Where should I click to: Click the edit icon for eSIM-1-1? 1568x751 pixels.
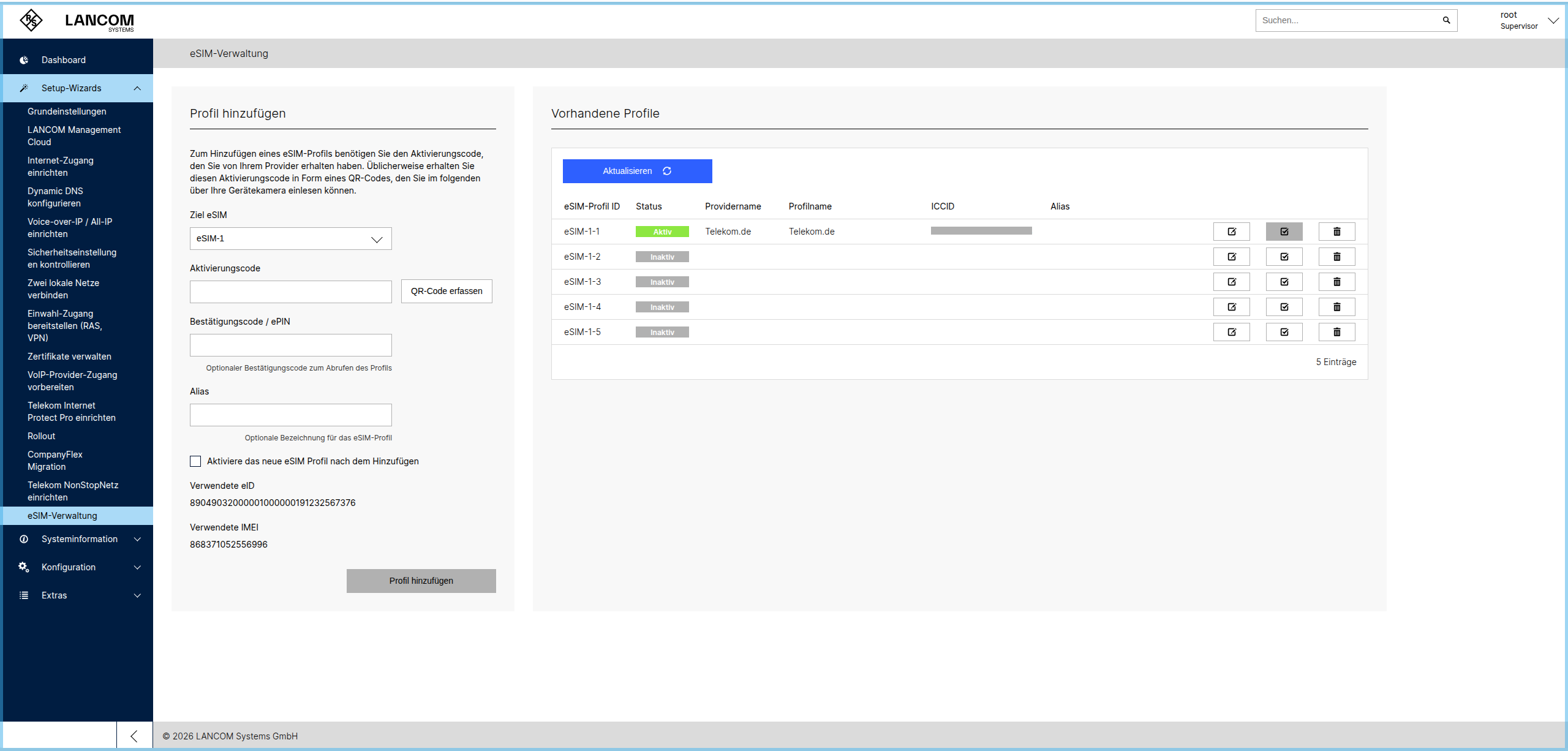(x=1231, y=232)
